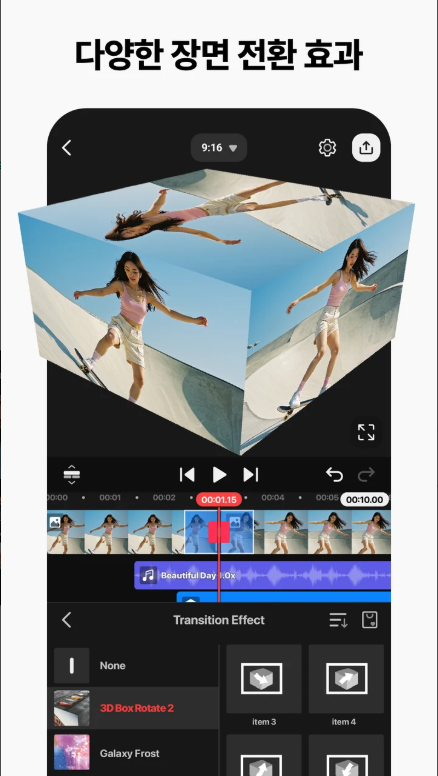This screenshot has width=438, height=776.
Task: Select the first video clip thumbnail
Action: tap(66, 532)
